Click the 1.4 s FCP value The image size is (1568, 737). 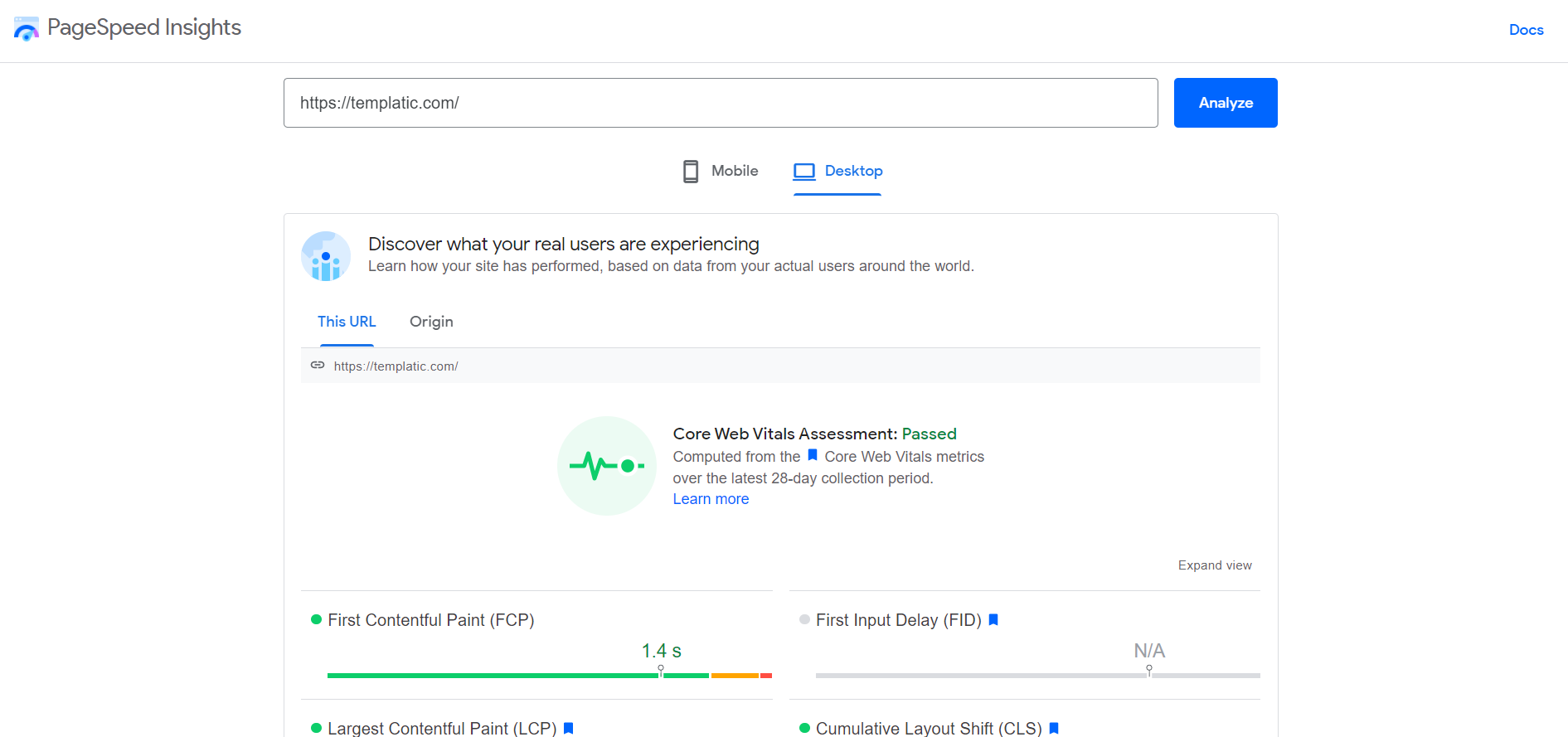(x=662, y=651)
